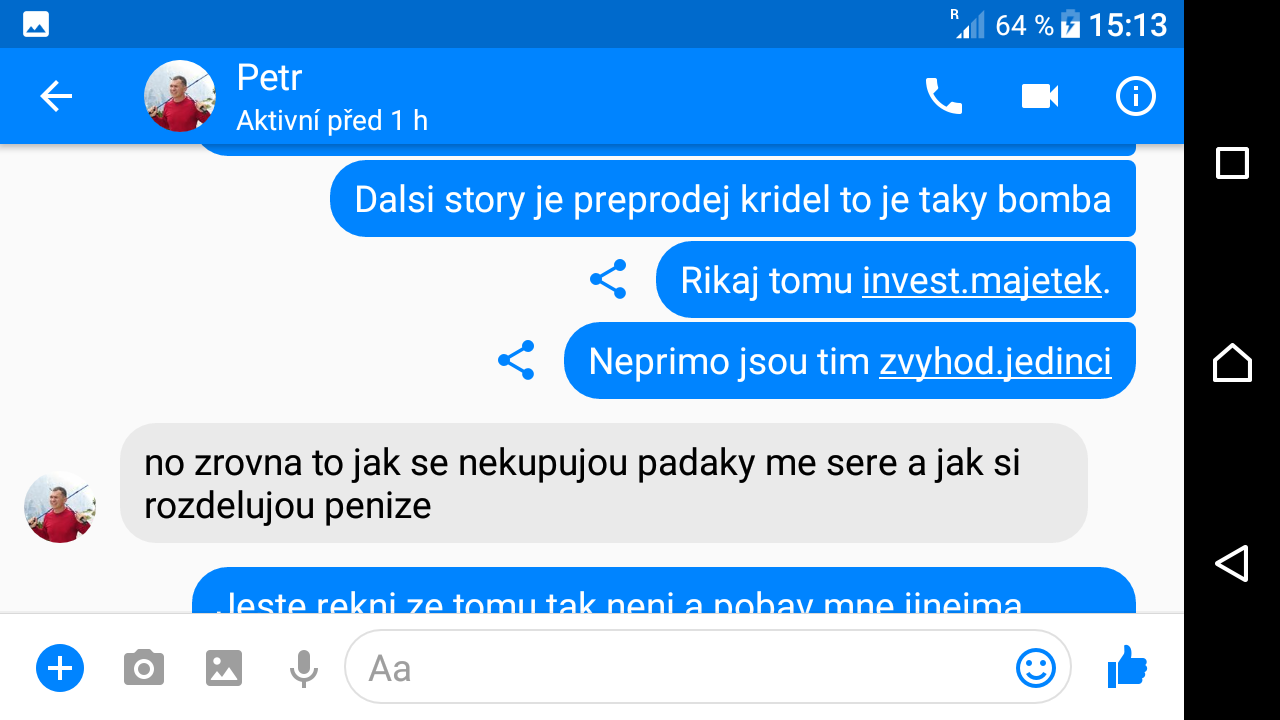This screenshot has height=720, width=1280.
Task: Tap Petr's avatar in the header
Action: (180, 96)
